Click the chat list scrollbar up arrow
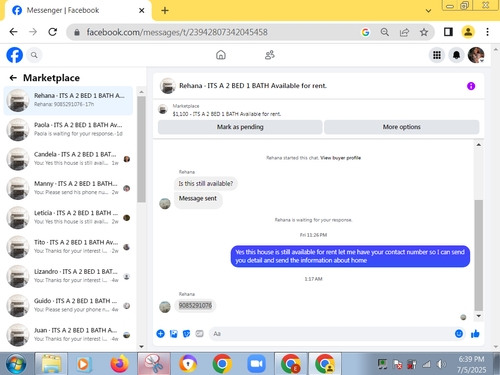Screen dimensions: 500x375 [141, 92]
